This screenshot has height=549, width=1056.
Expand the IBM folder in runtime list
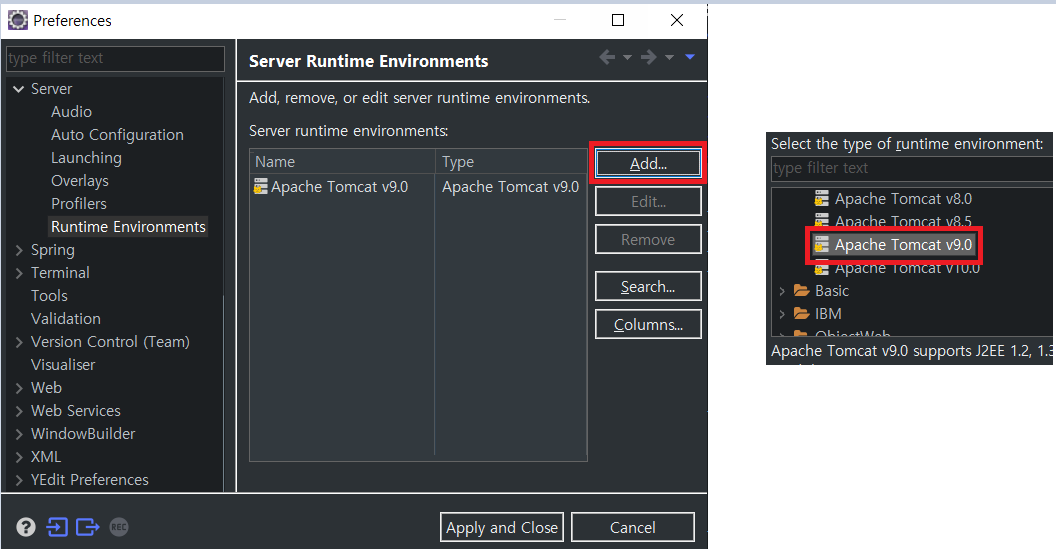782,314
